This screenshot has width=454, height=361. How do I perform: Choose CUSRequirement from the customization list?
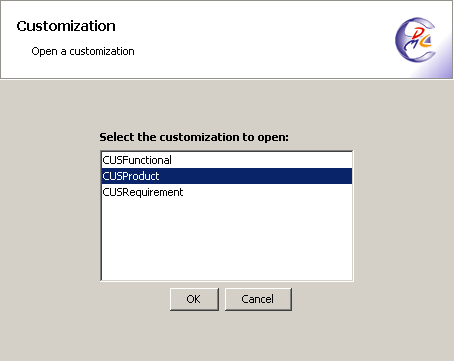(227, 192)
